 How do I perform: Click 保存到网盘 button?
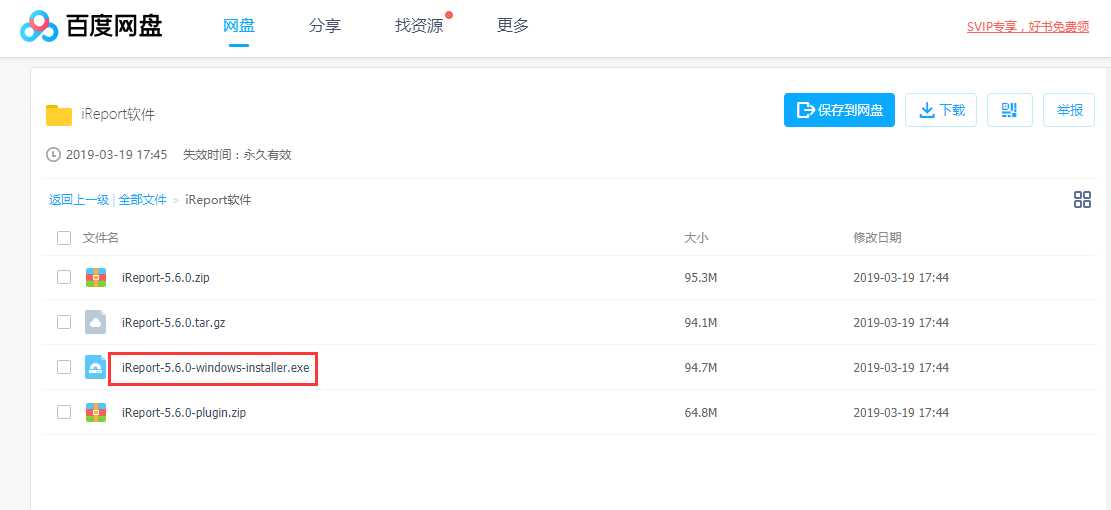point(839,110)
